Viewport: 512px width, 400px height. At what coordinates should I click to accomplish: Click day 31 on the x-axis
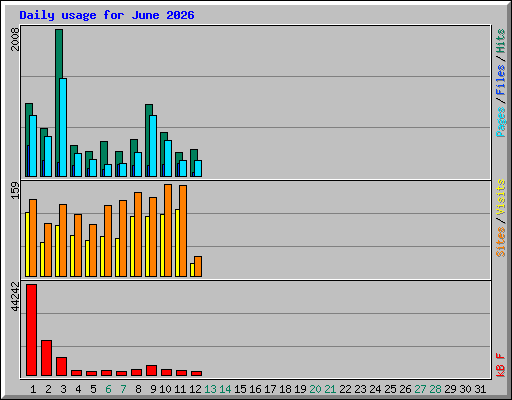[x=480, y=389]
